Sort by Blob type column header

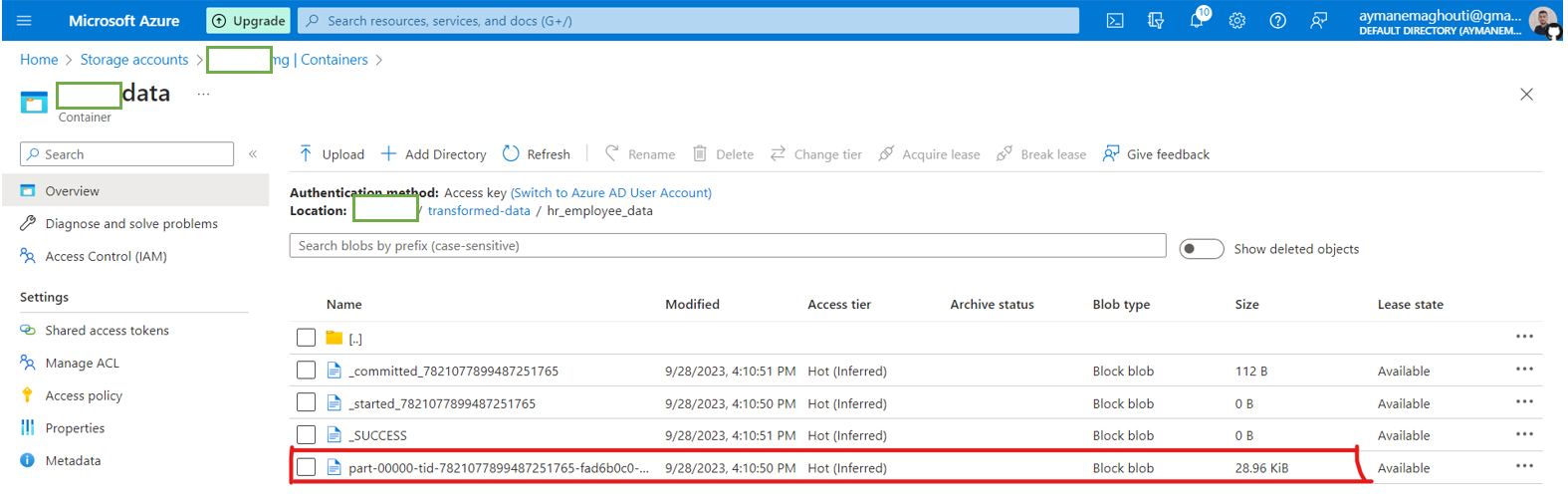coord(1121,305)
